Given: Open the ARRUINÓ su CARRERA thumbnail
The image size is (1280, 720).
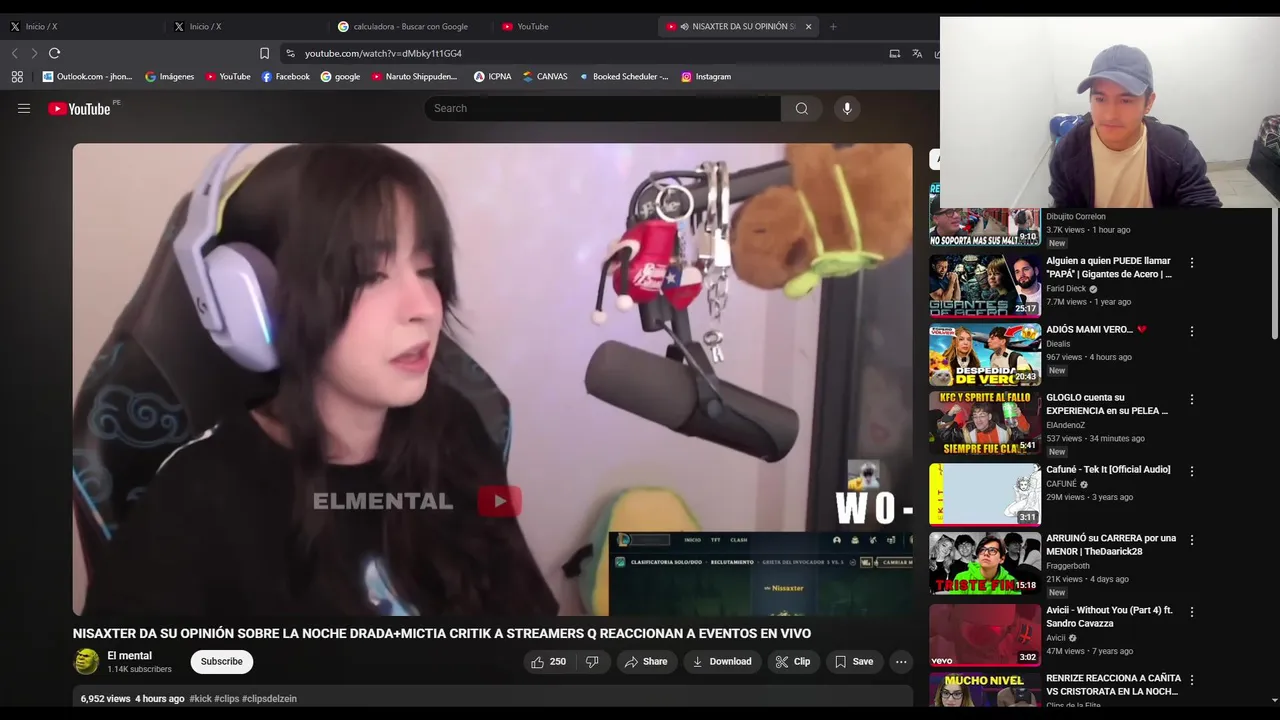Looking at the screenshot, I should coord(985,563).
